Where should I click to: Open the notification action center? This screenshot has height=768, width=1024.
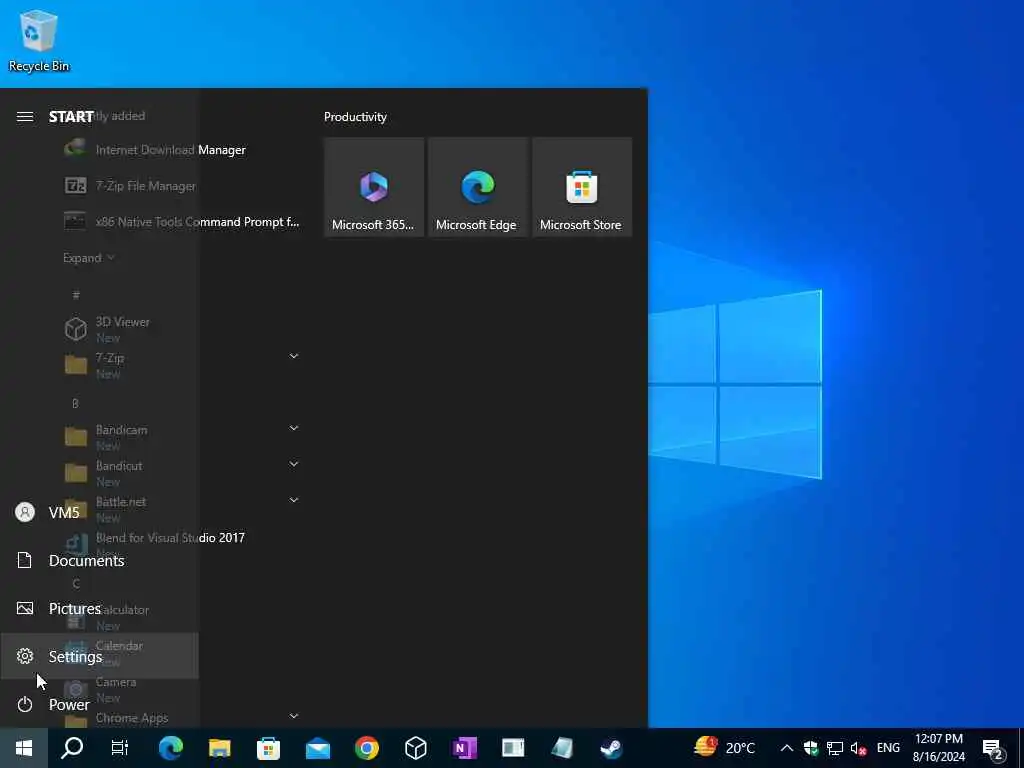(x=993, y=748)
